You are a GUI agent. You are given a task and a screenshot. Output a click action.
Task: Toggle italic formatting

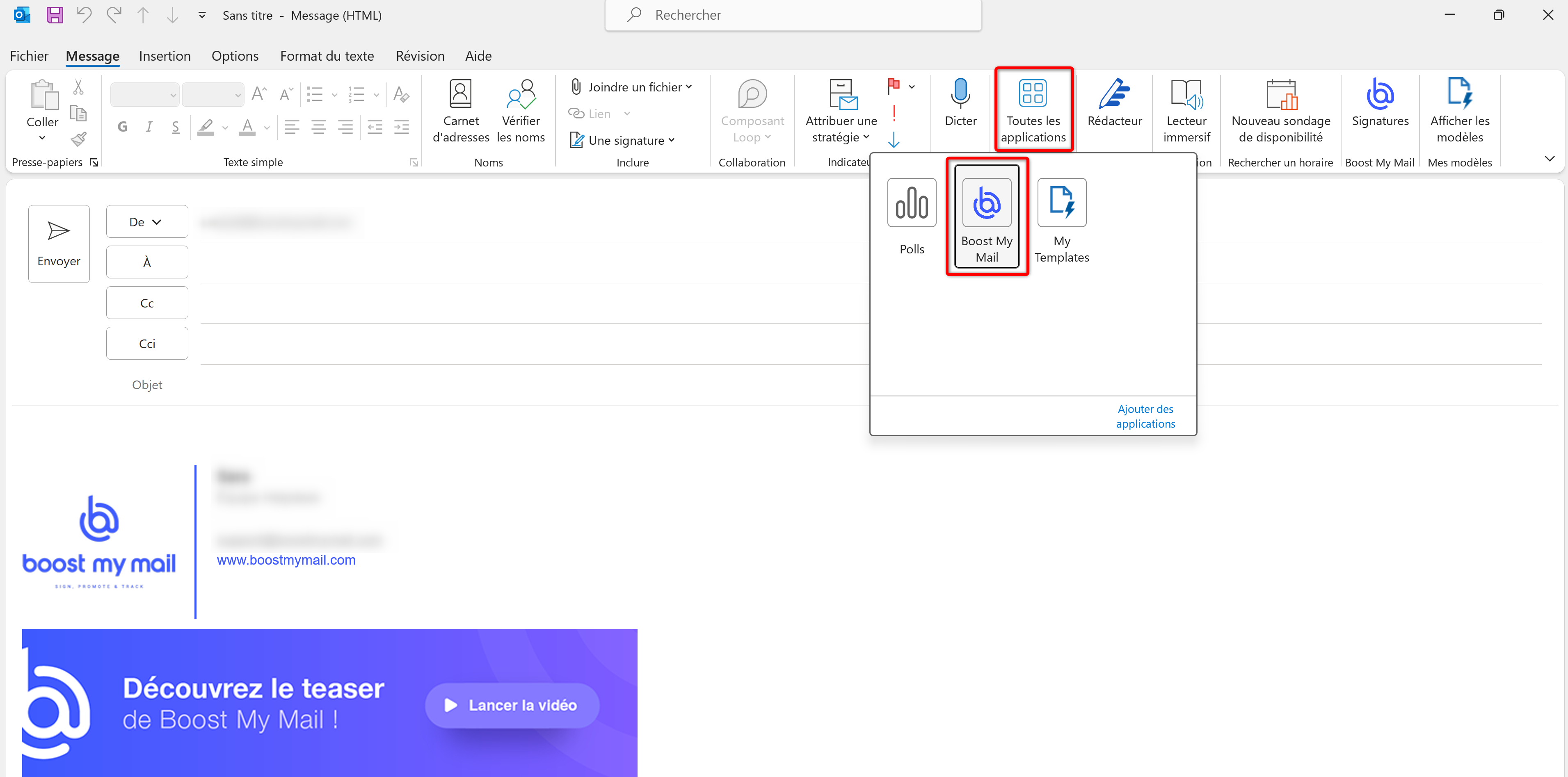point(149,127)
